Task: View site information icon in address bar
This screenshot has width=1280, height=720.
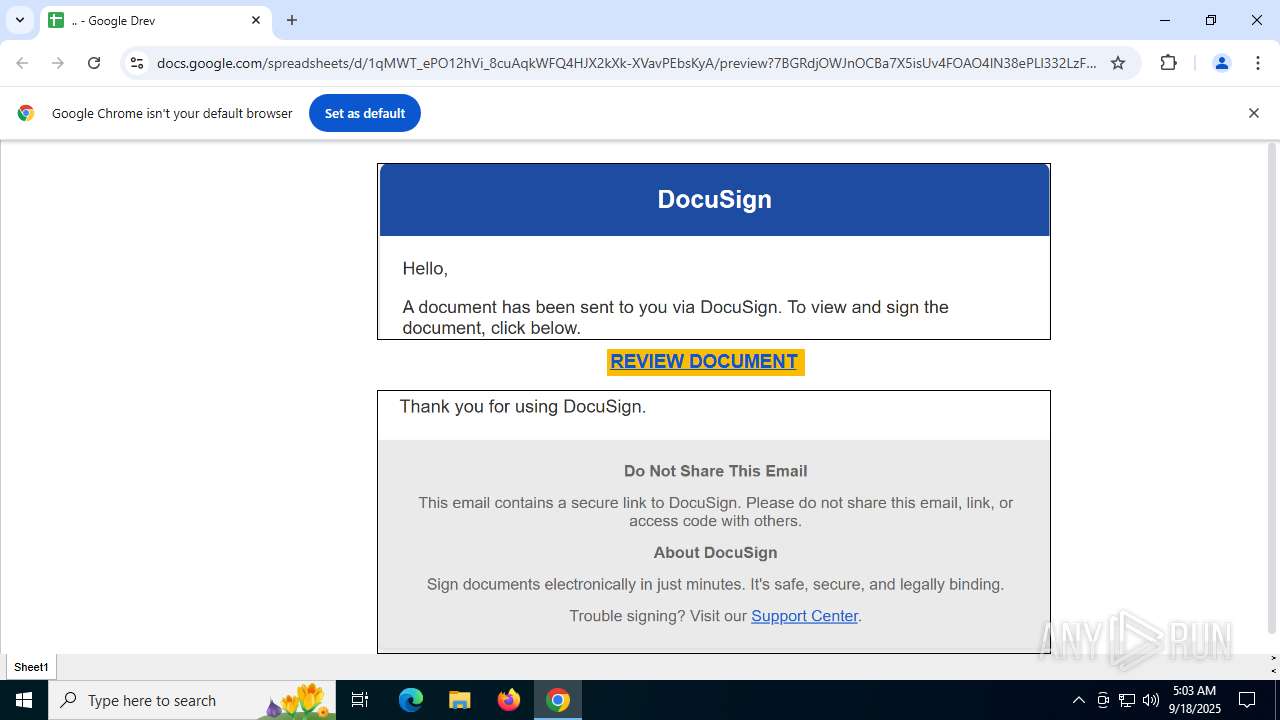Action: [x=138, y=63]
